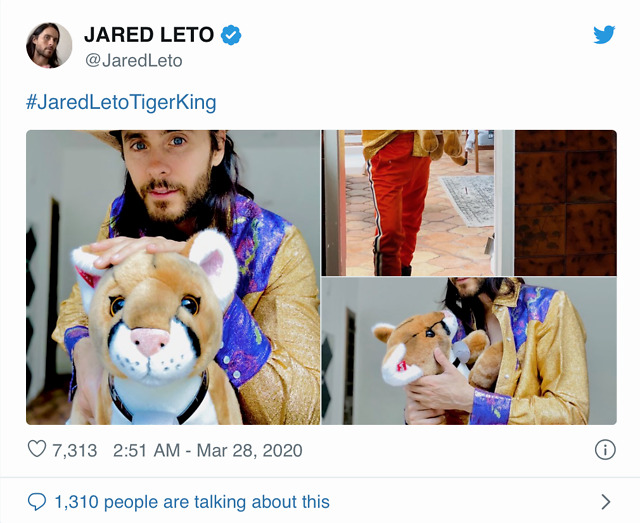Like the tweet with heart icon
The width and height of the screenshot is (640, 523).
tap(37, 449)
